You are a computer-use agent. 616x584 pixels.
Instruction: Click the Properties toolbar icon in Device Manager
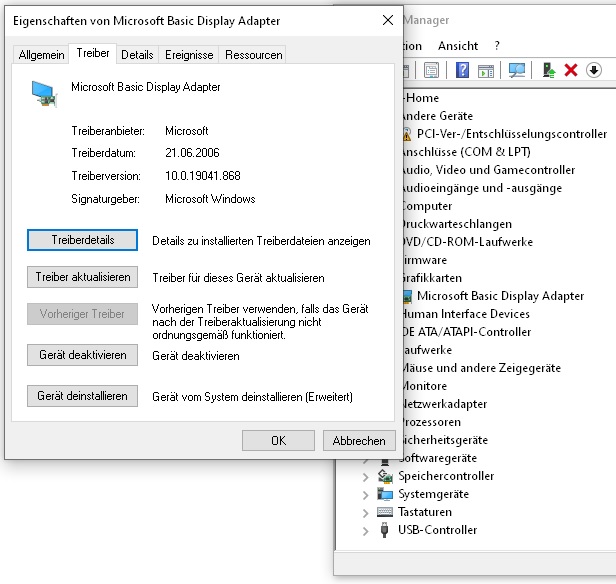(x=431, y=71)
